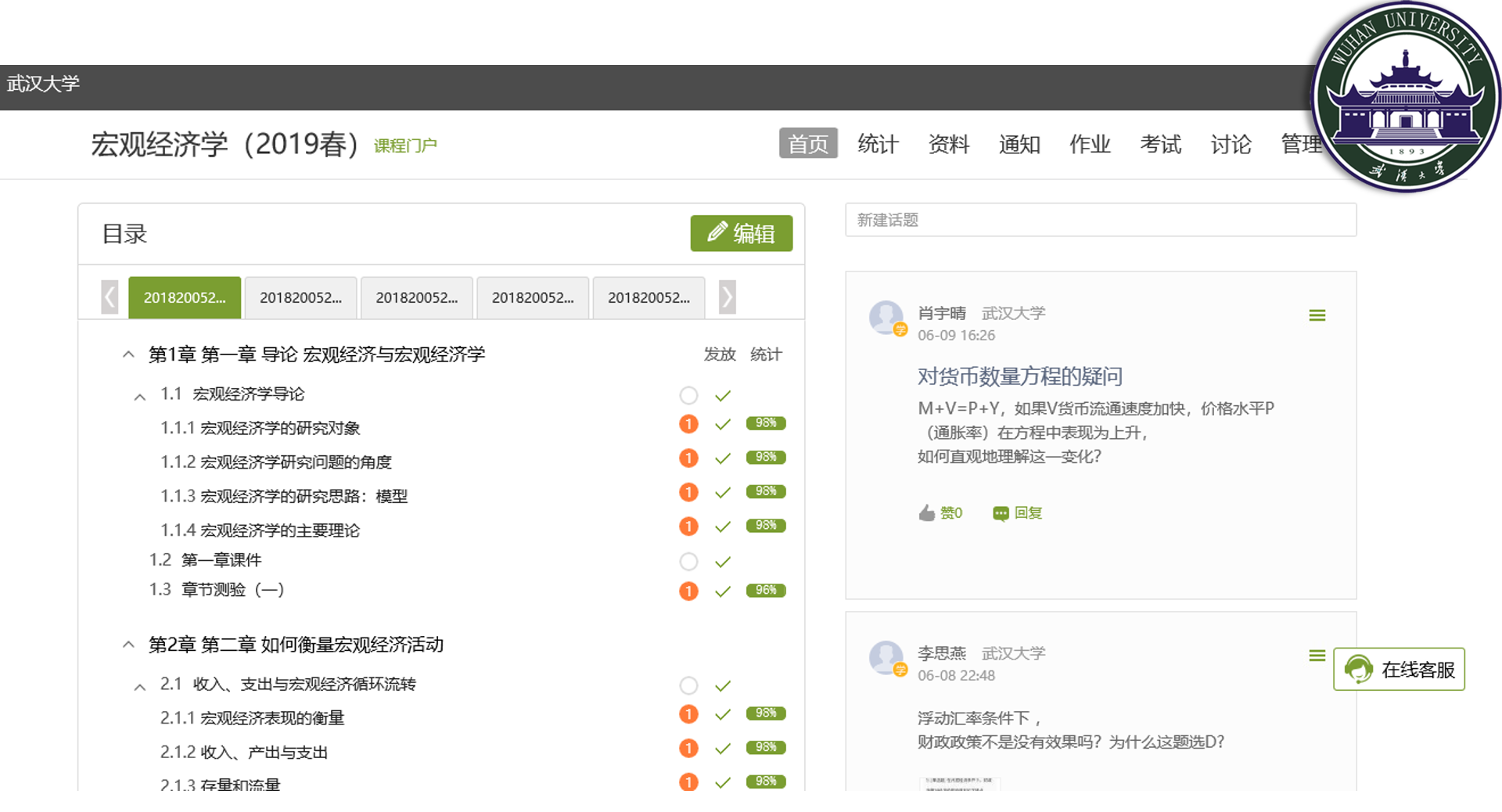
Task: Toggle the release circle beside 2.1 收入、支出与宏观经济循环流转
Action: click(x=688, y=686)
